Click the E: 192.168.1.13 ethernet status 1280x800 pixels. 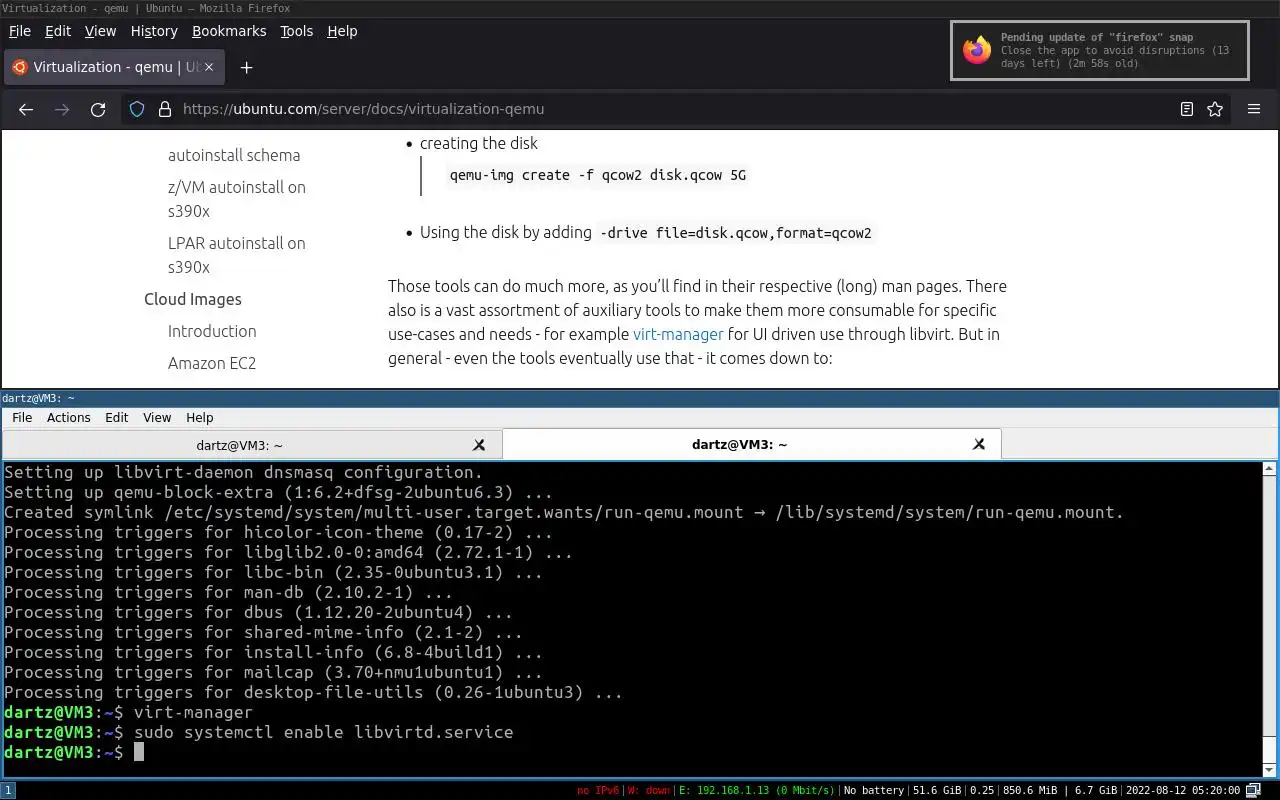757,790
